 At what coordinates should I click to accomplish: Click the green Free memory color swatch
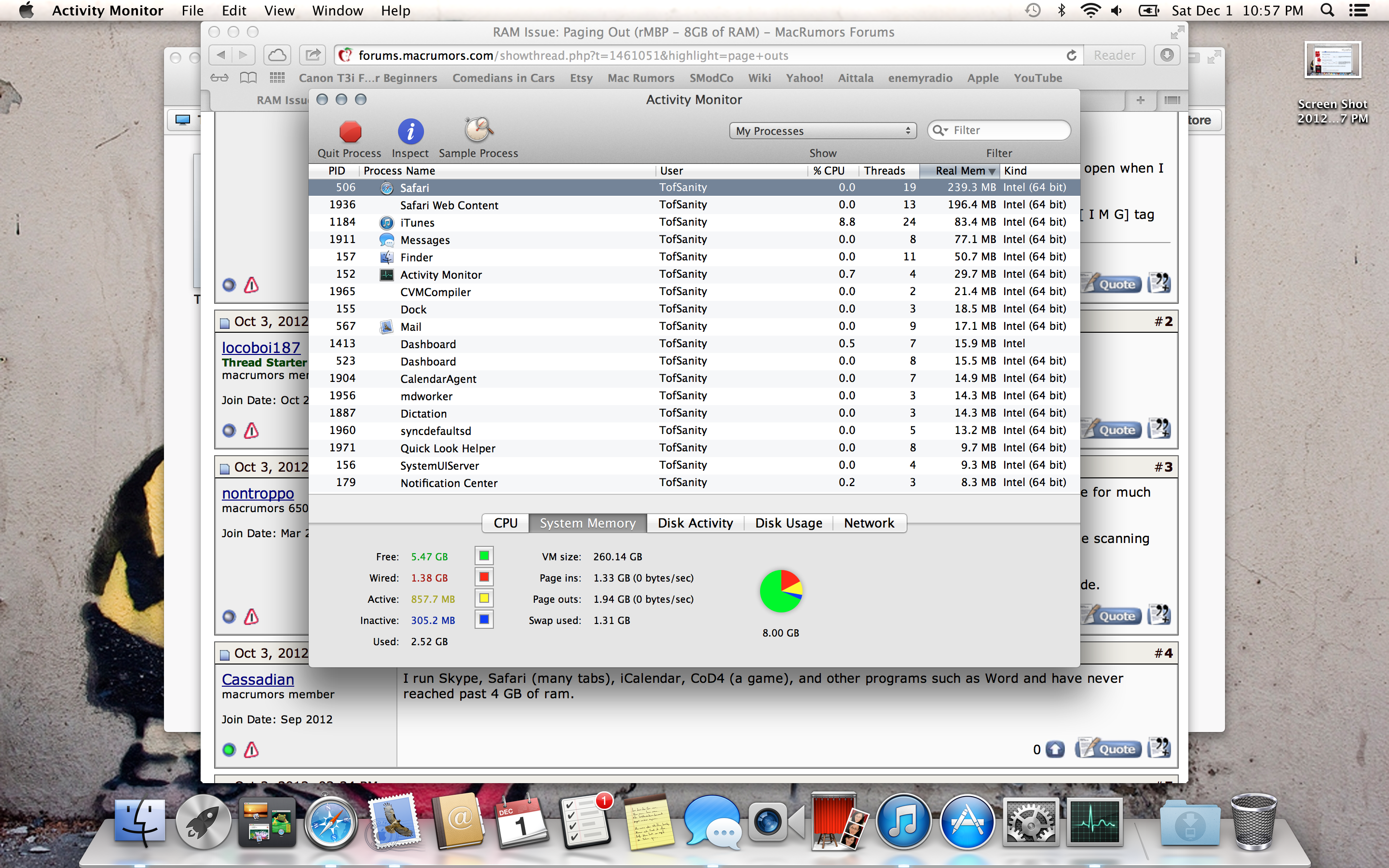tap(484, 556)
